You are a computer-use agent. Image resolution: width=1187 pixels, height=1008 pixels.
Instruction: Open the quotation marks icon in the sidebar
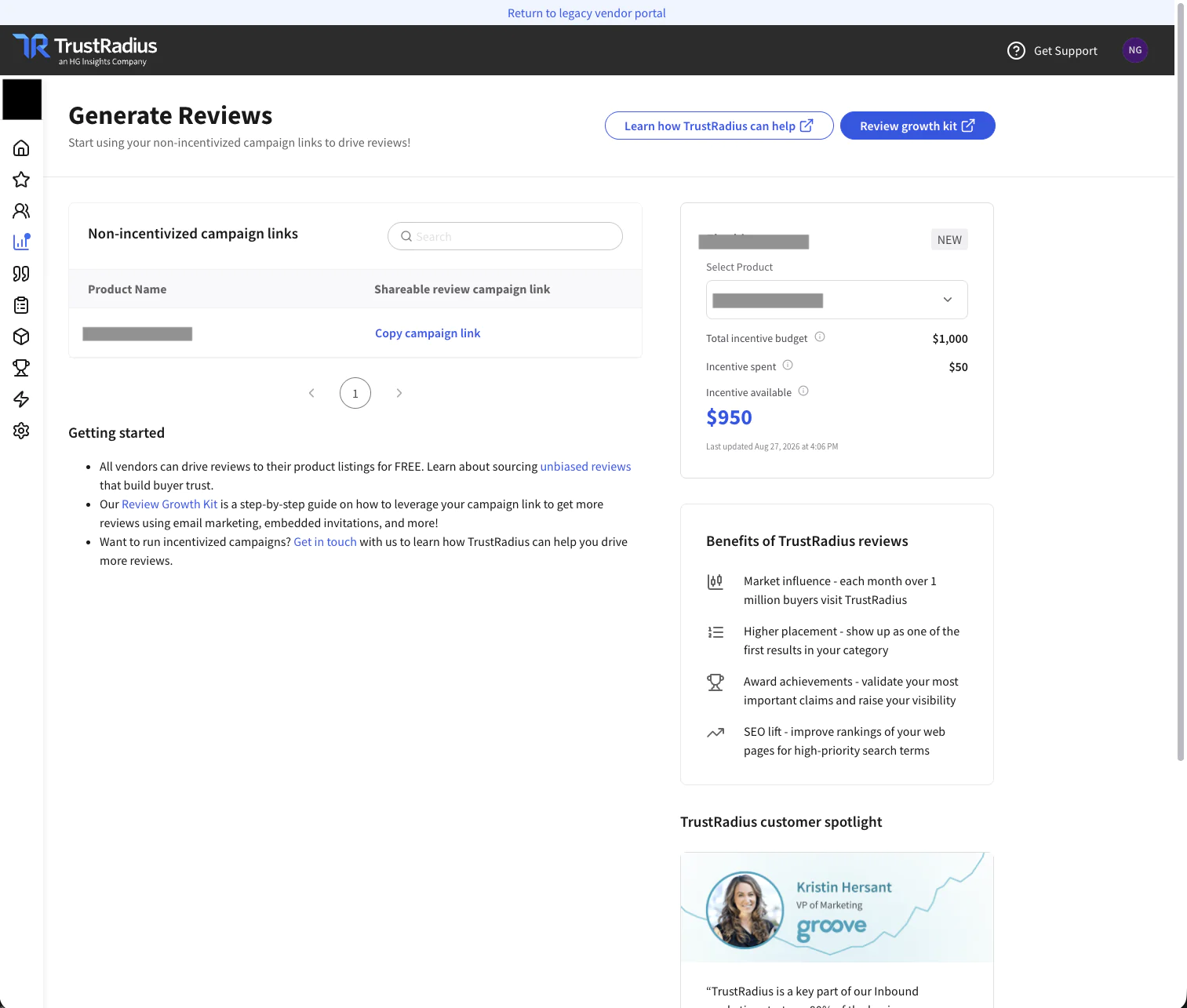tap(21, 274)
